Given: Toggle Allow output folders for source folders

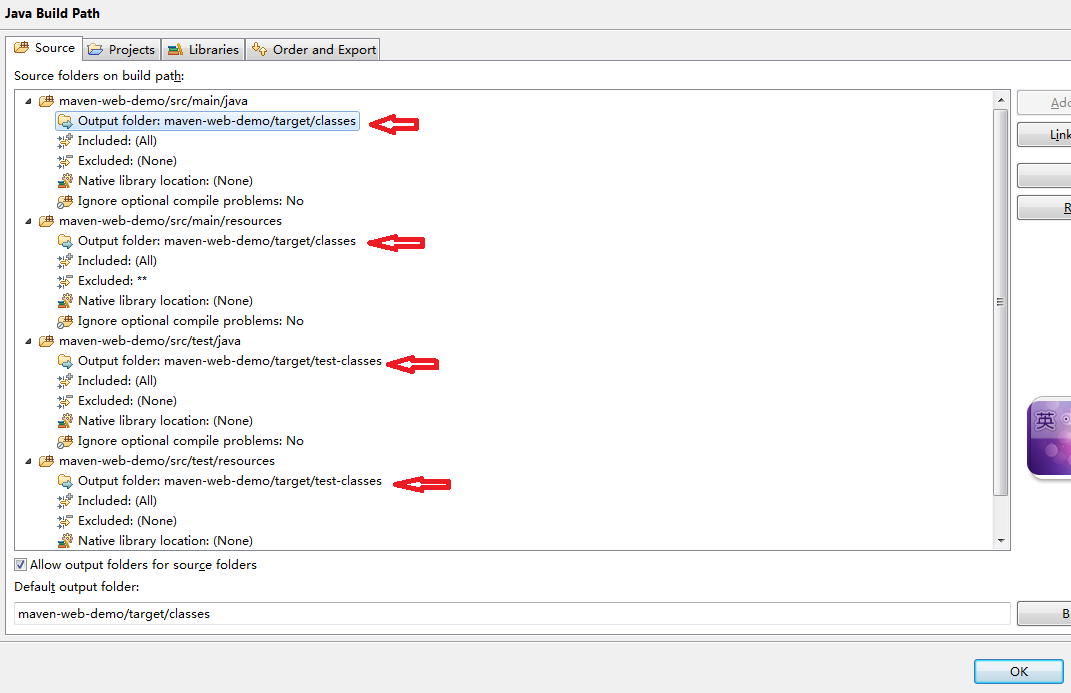Looking at the screenshot, I should (x=20, y=565).
